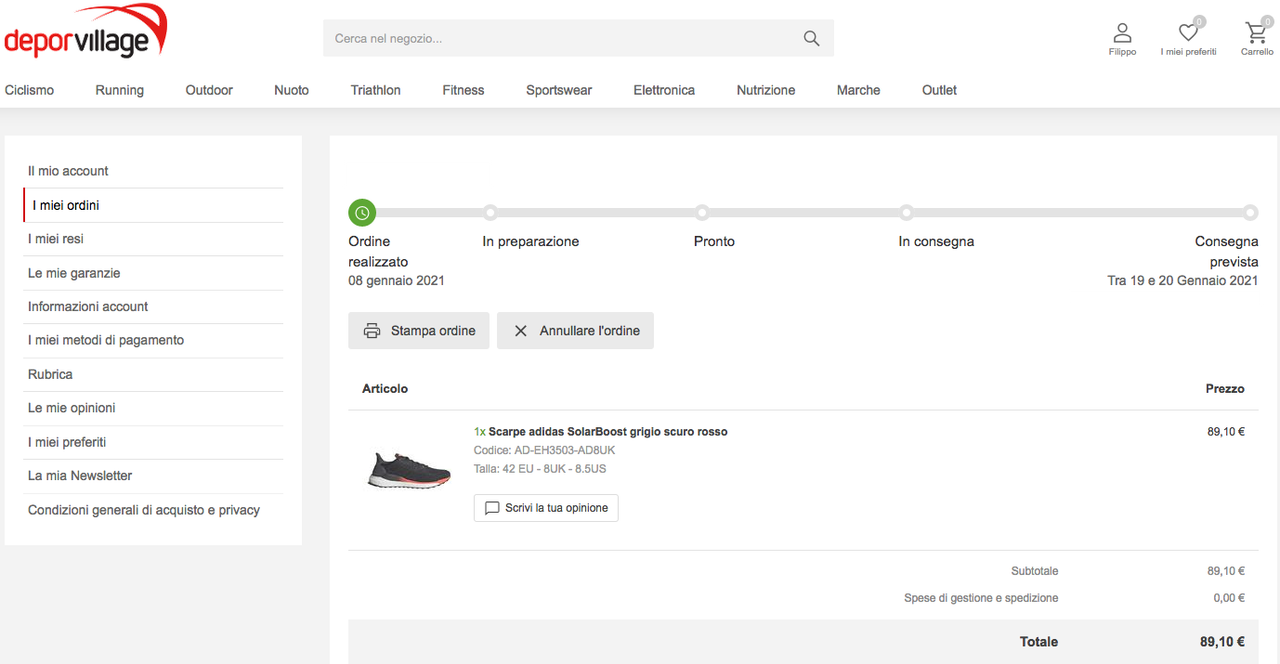The width and height of the screenshot is (1280, 664).
Task: Click the Talla: 42 EU - 8UK - 8.5US text
Action: (540, 469)
